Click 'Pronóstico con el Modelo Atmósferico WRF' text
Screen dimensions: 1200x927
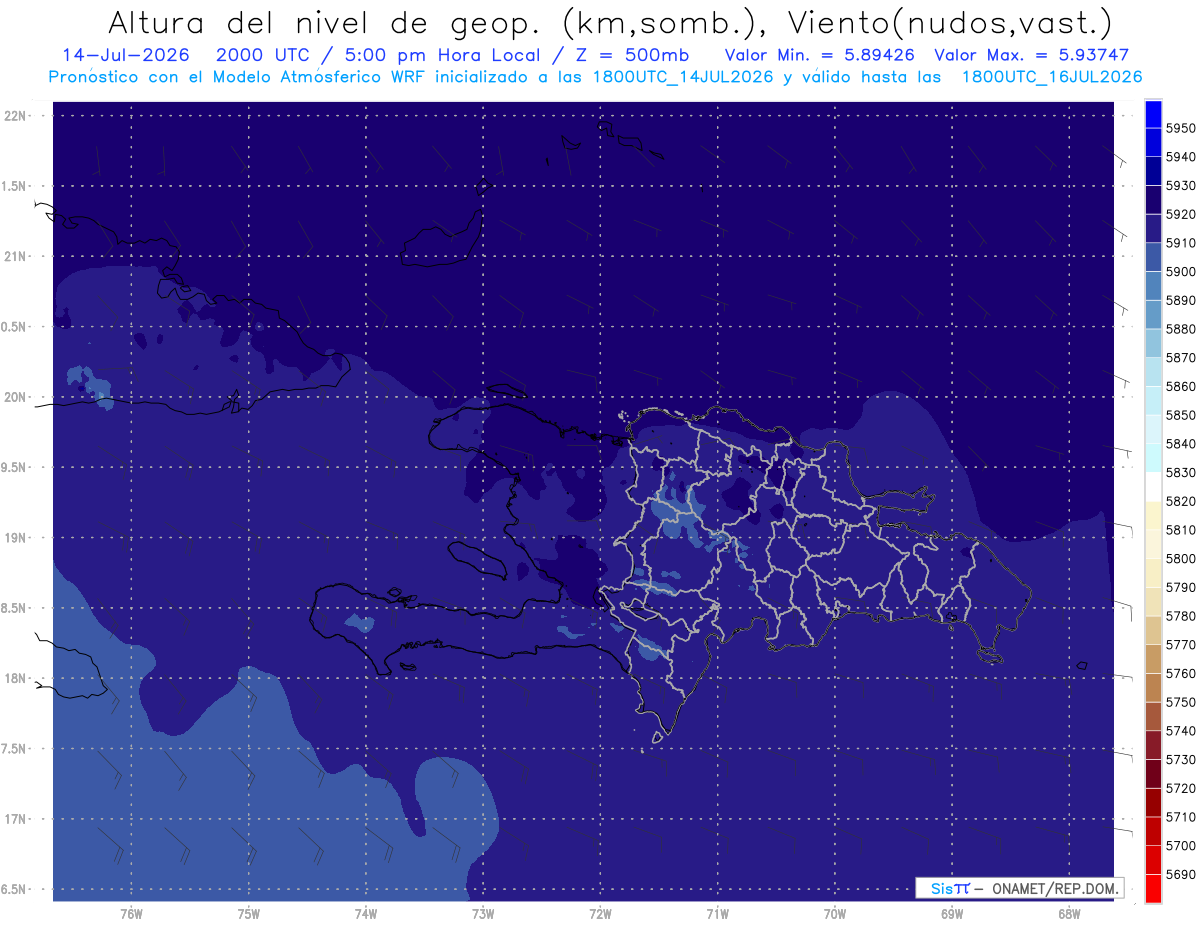click(x=238, y=76)
